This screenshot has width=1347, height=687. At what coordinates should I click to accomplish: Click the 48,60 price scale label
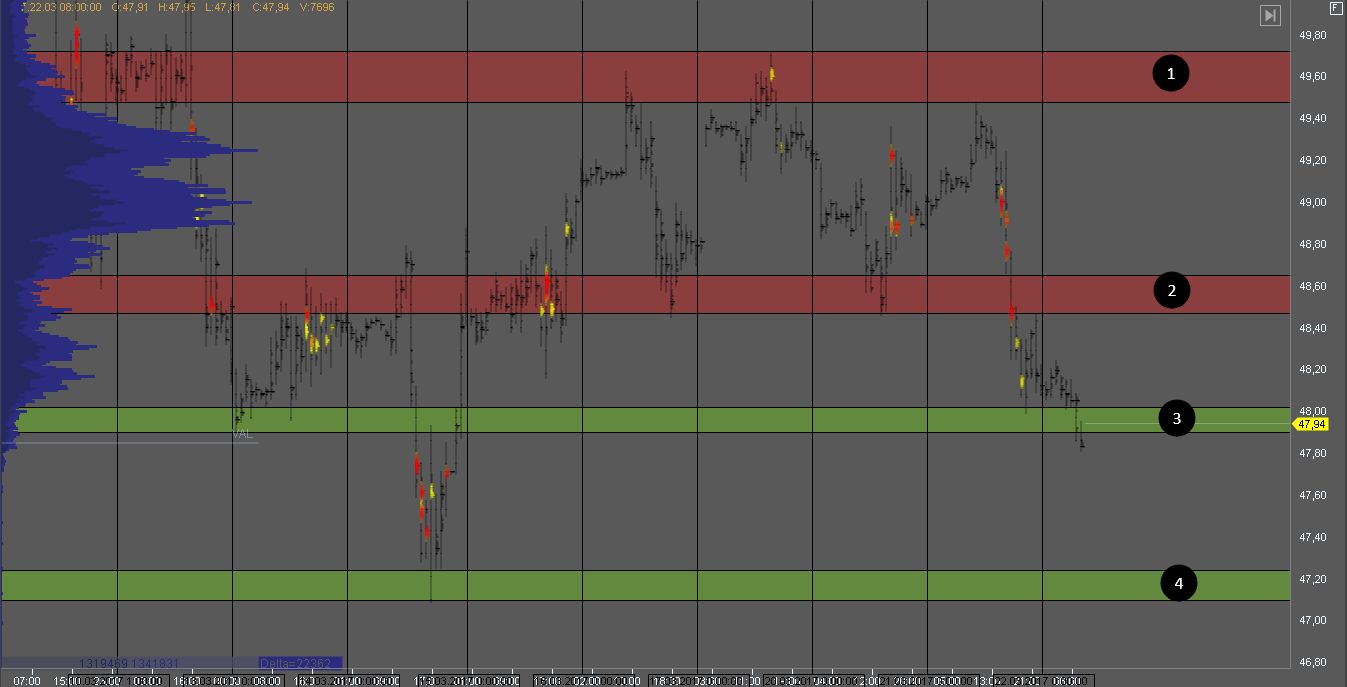click(1312, 287)
